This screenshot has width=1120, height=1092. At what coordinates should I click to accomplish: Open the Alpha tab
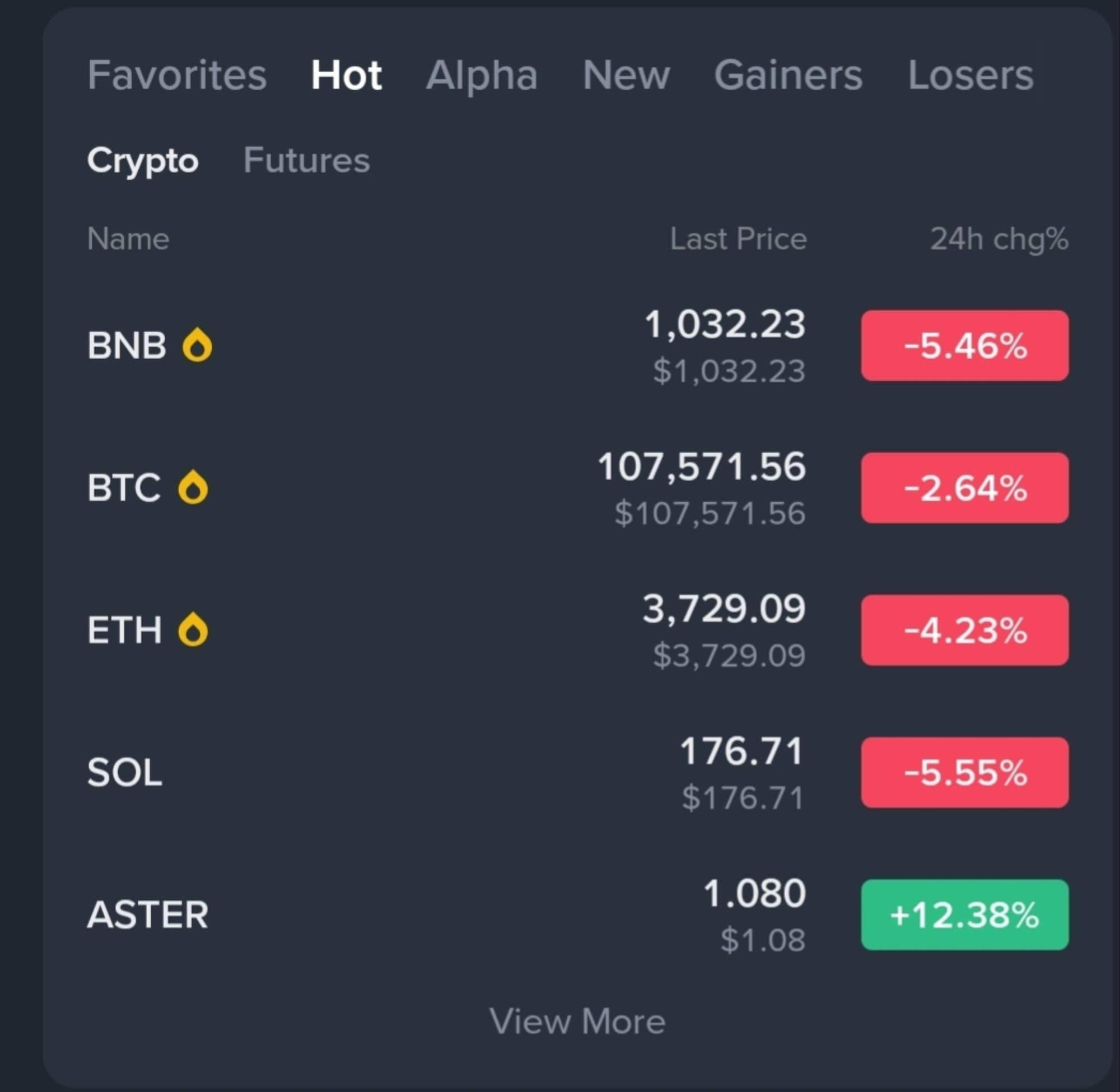(x=482, y=75)
